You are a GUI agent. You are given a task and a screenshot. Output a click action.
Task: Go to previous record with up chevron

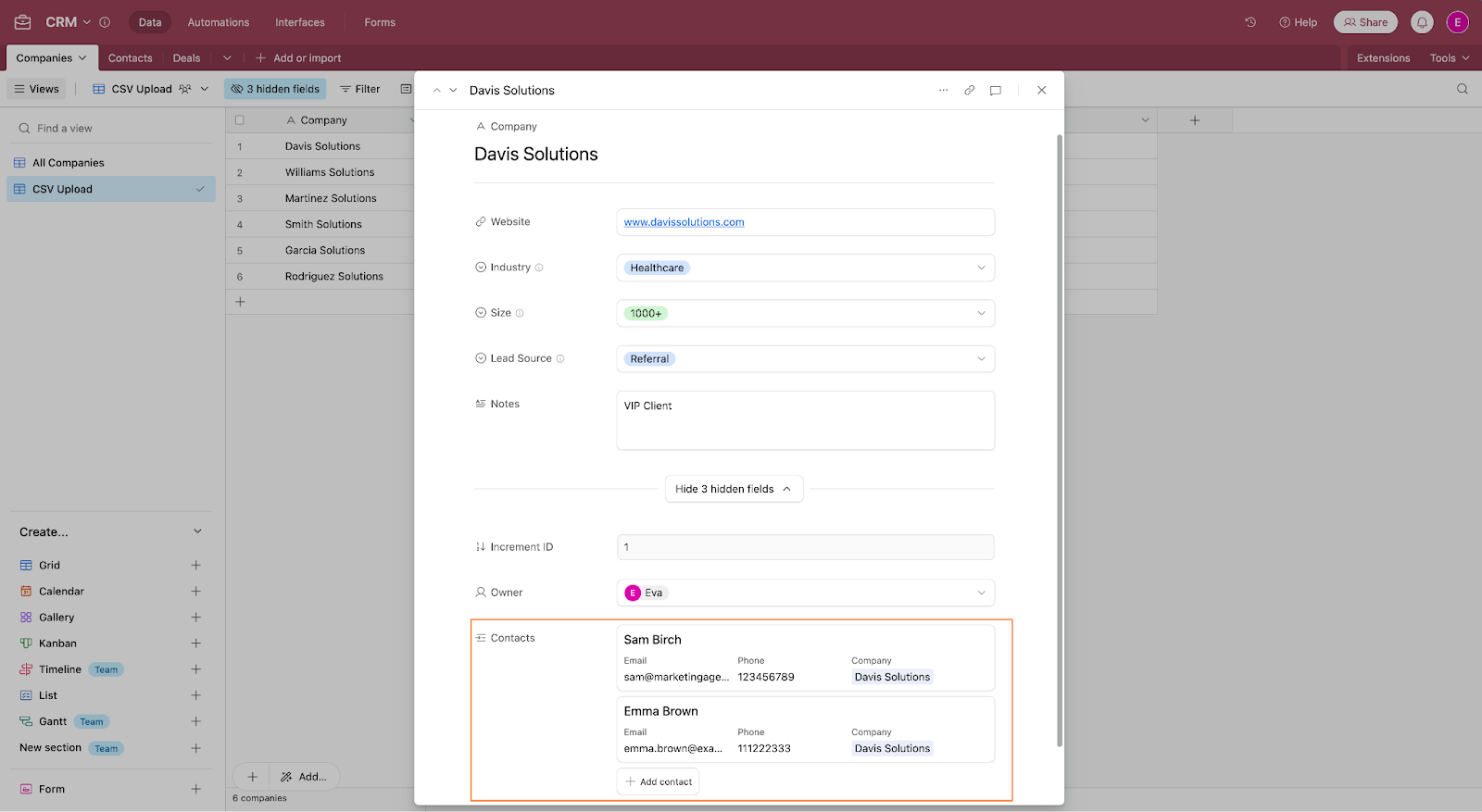pyautogui.click(x=436, y=90)
